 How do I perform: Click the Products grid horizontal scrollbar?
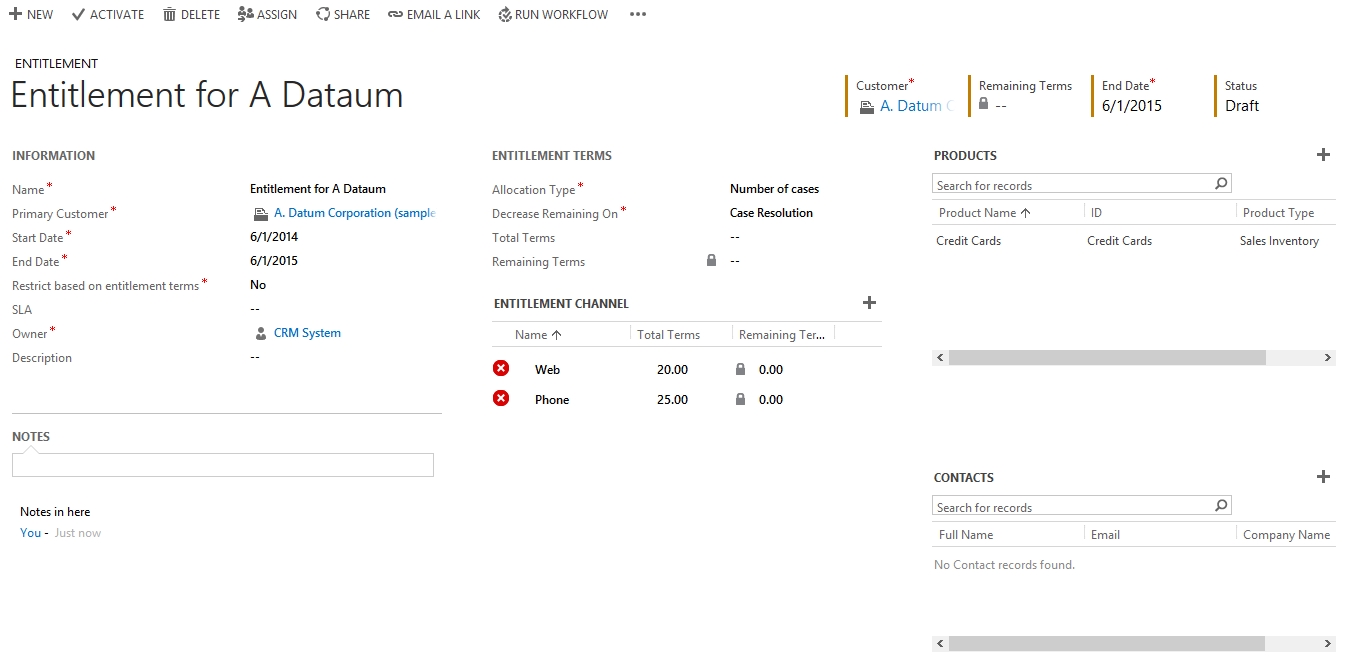tap(1106, 358)
